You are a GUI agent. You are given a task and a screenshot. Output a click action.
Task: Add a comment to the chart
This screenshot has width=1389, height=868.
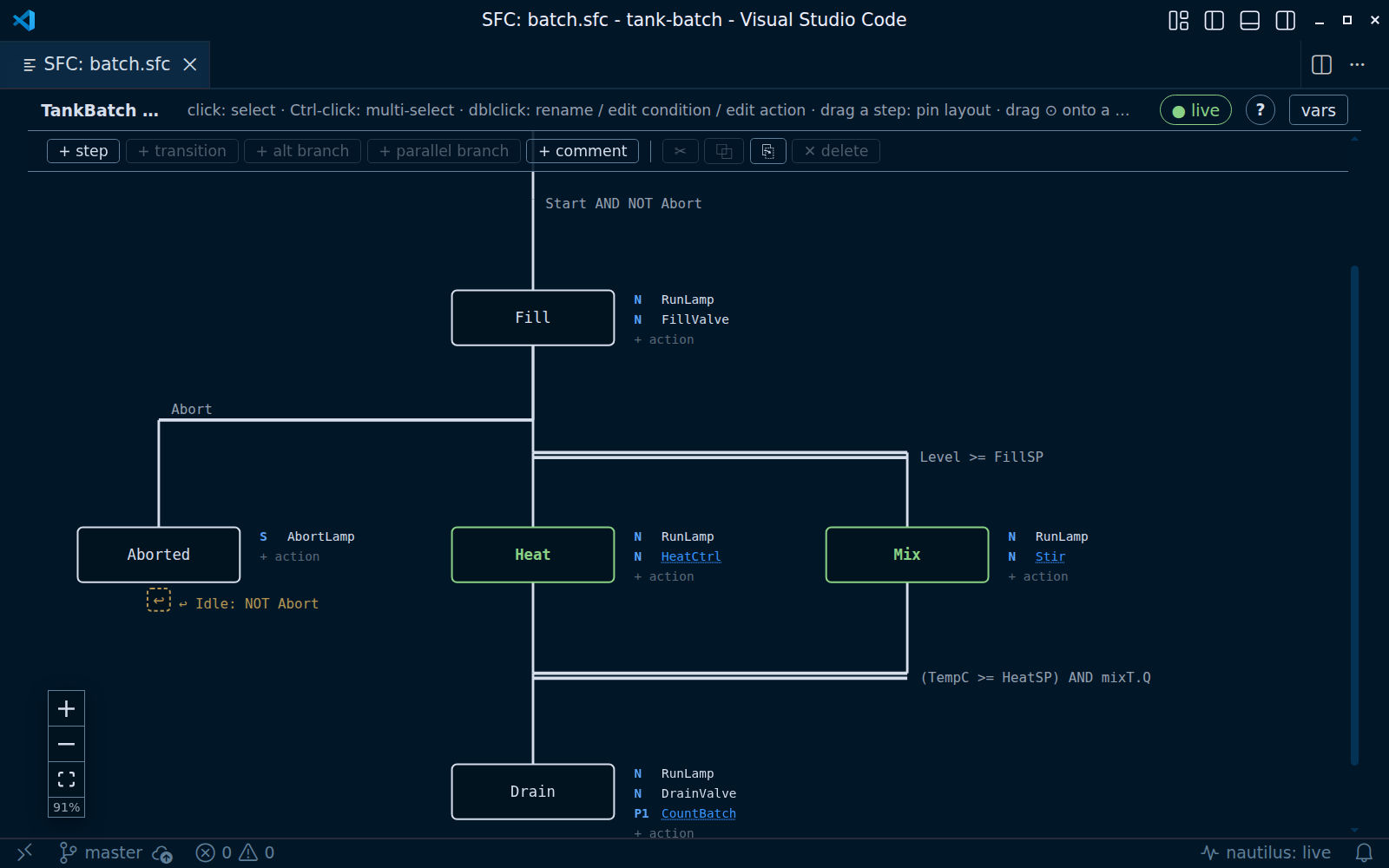(583, 151)
